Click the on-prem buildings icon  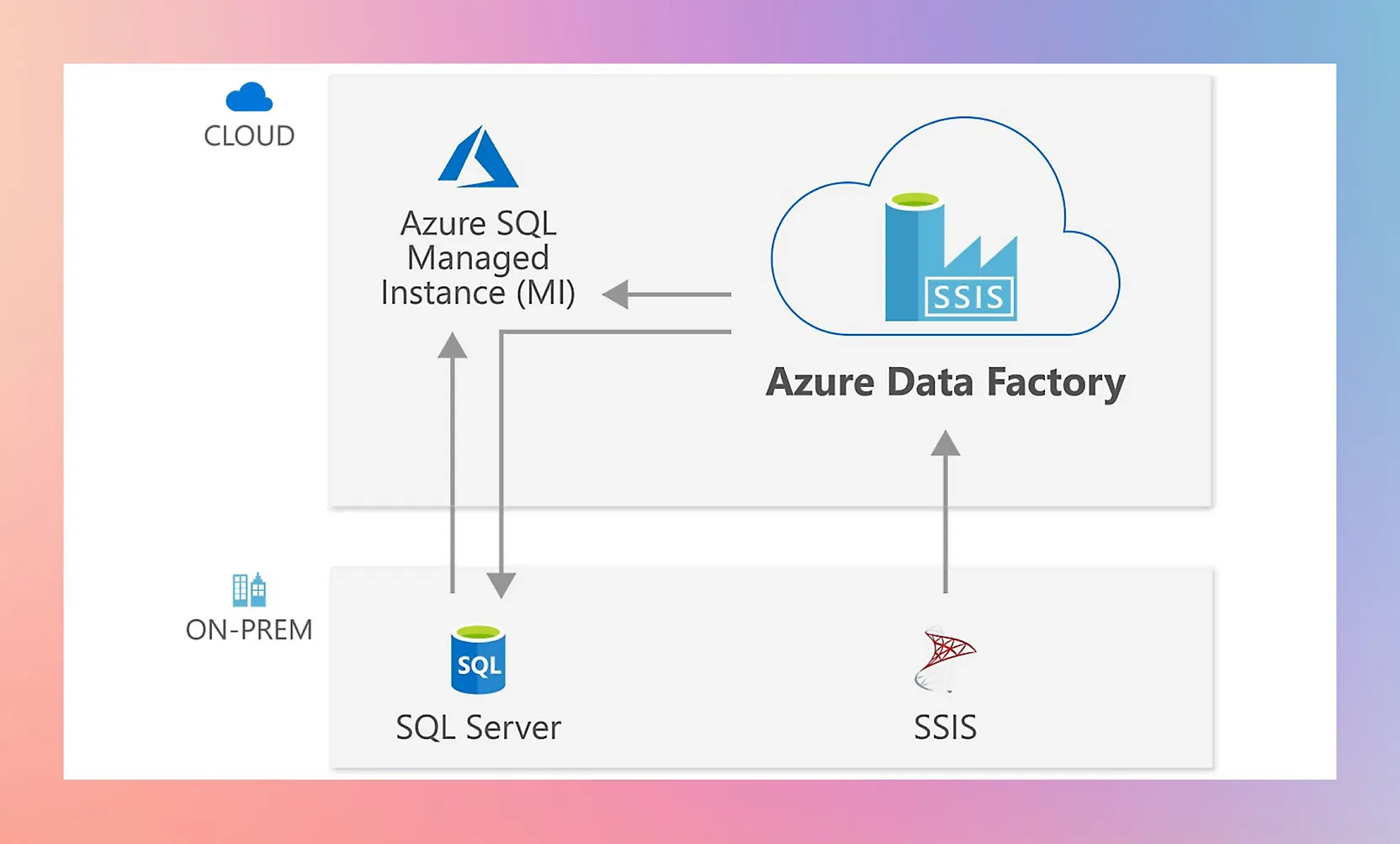pyautogui.click(x=249, y=589)
